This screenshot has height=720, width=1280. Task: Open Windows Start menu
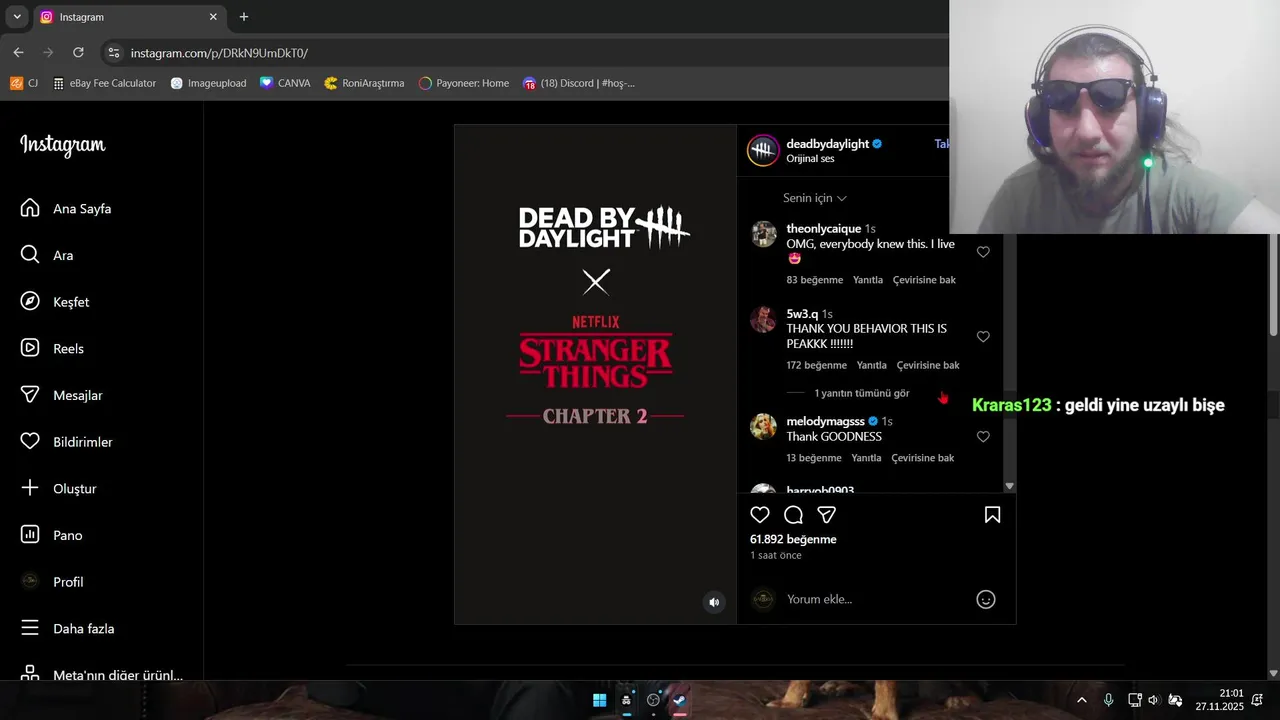599,700
